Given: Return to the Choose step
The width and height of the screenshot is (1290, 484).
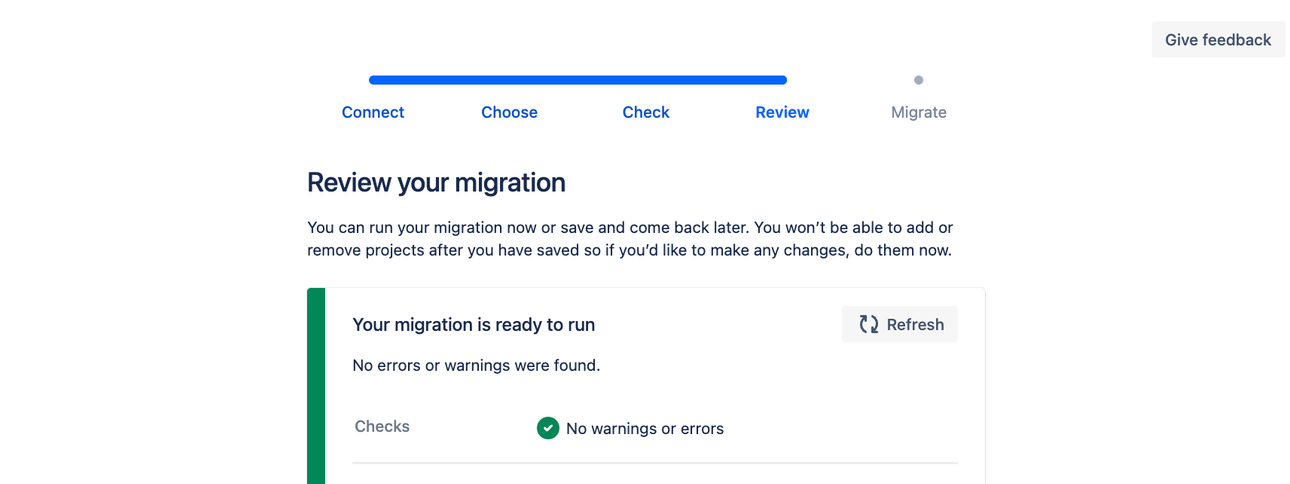Looking at the screenshot, I should coord(509,112).
